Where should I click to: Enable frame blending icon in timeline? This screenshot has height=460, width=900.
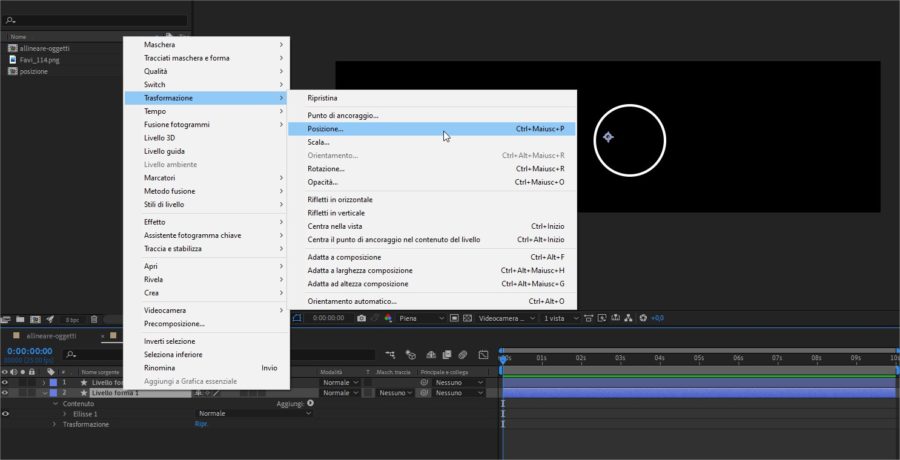coord(447,355)
